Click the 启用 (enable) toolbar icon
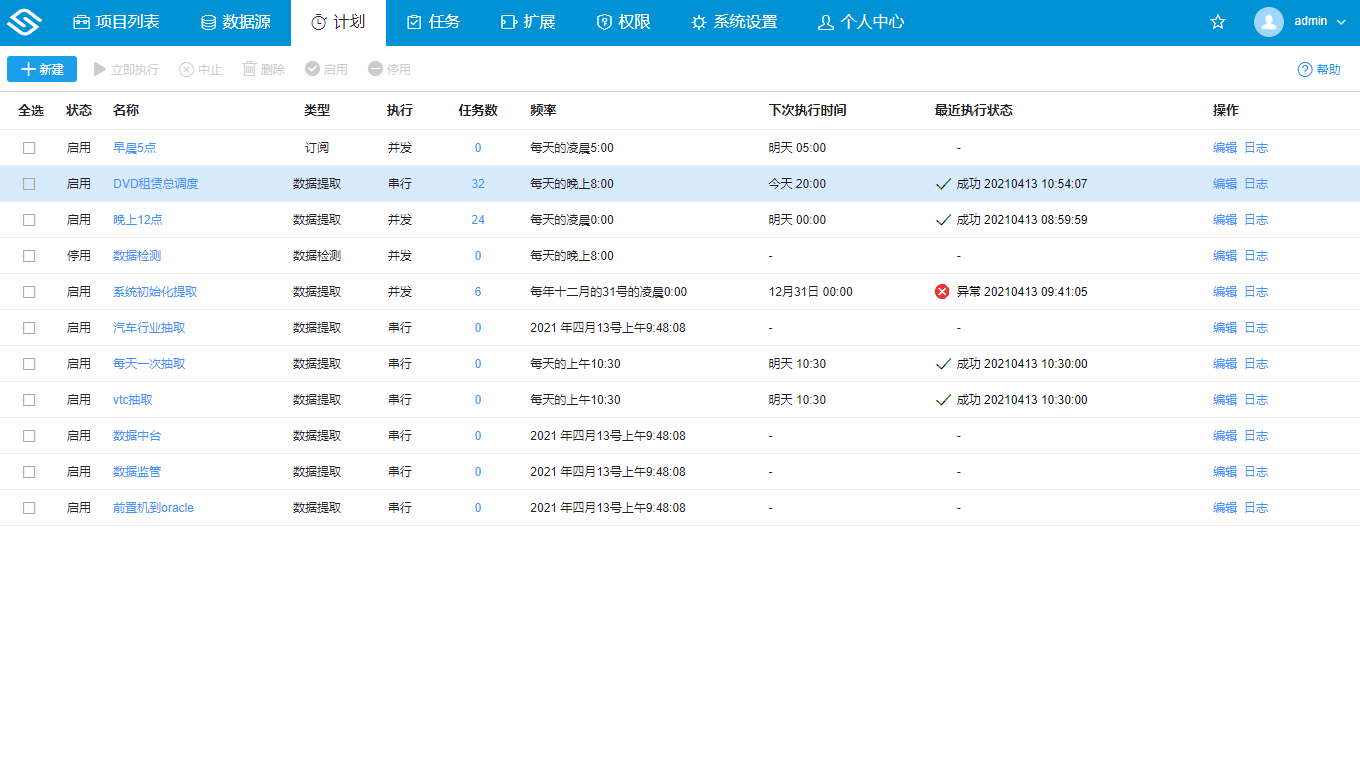The height and width of the screenshot is (763, 1360). point(310,69)
